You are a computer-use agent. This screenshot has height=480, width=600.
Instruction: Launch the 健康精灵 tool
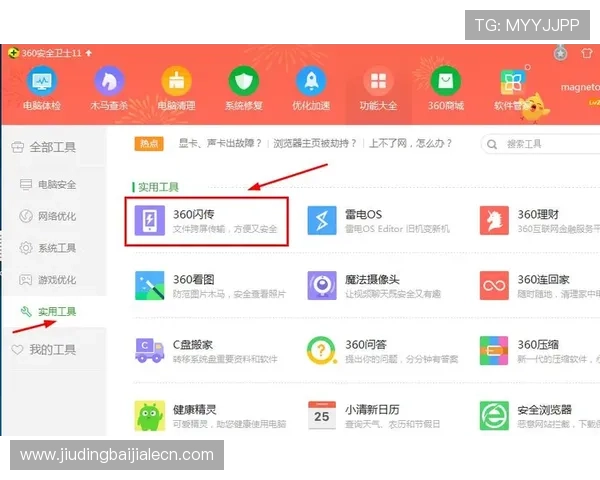pyautogui.click(x=210, y=416)
